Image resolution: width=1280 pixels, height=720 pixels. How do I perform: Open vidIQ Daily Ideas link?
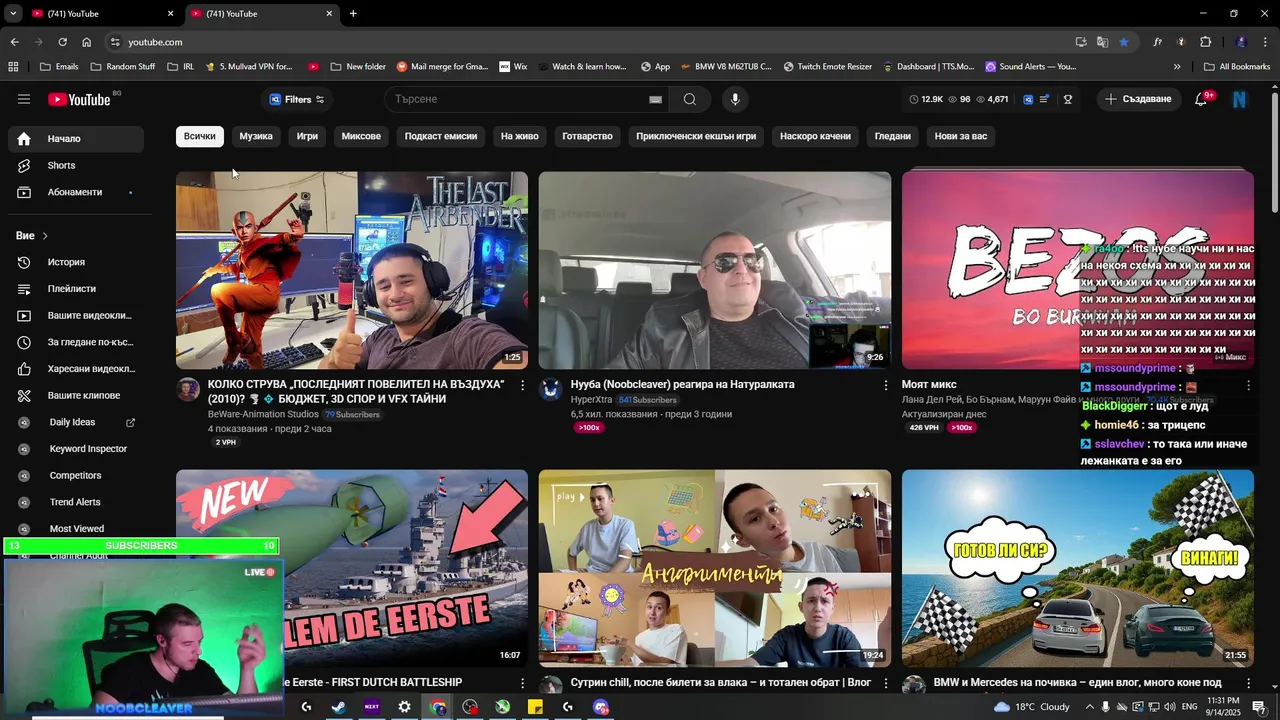76,422
